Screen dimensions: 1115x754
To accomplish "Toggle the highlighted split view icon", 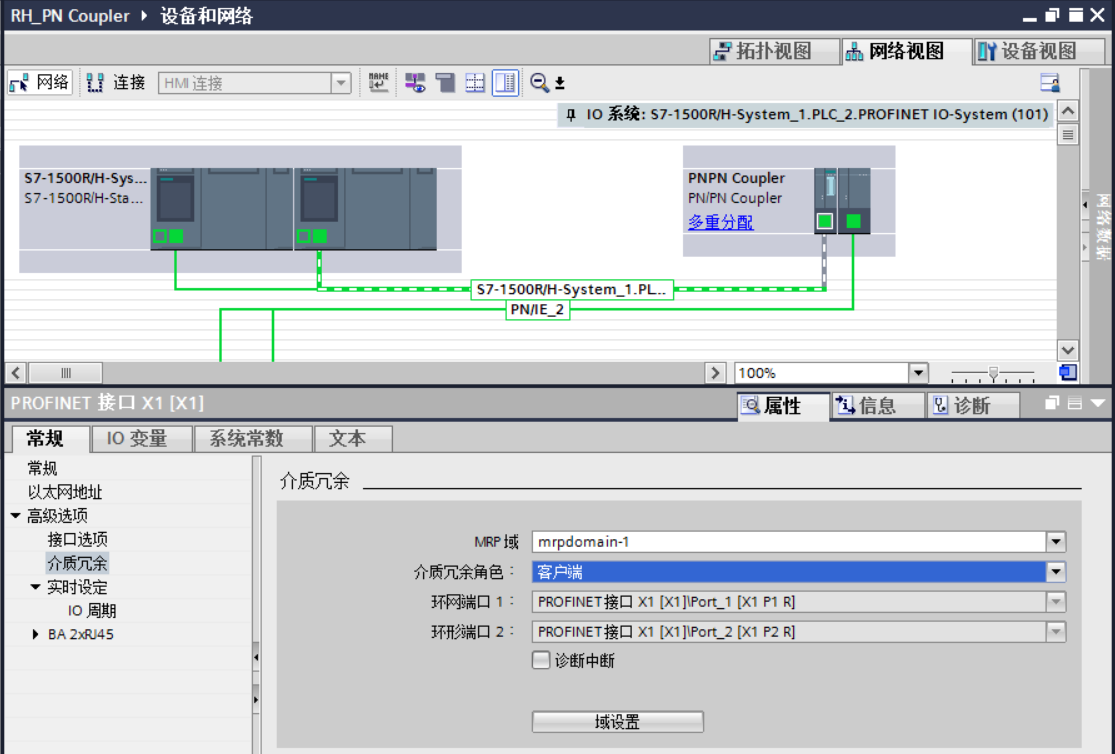I will tap(506, 83).
